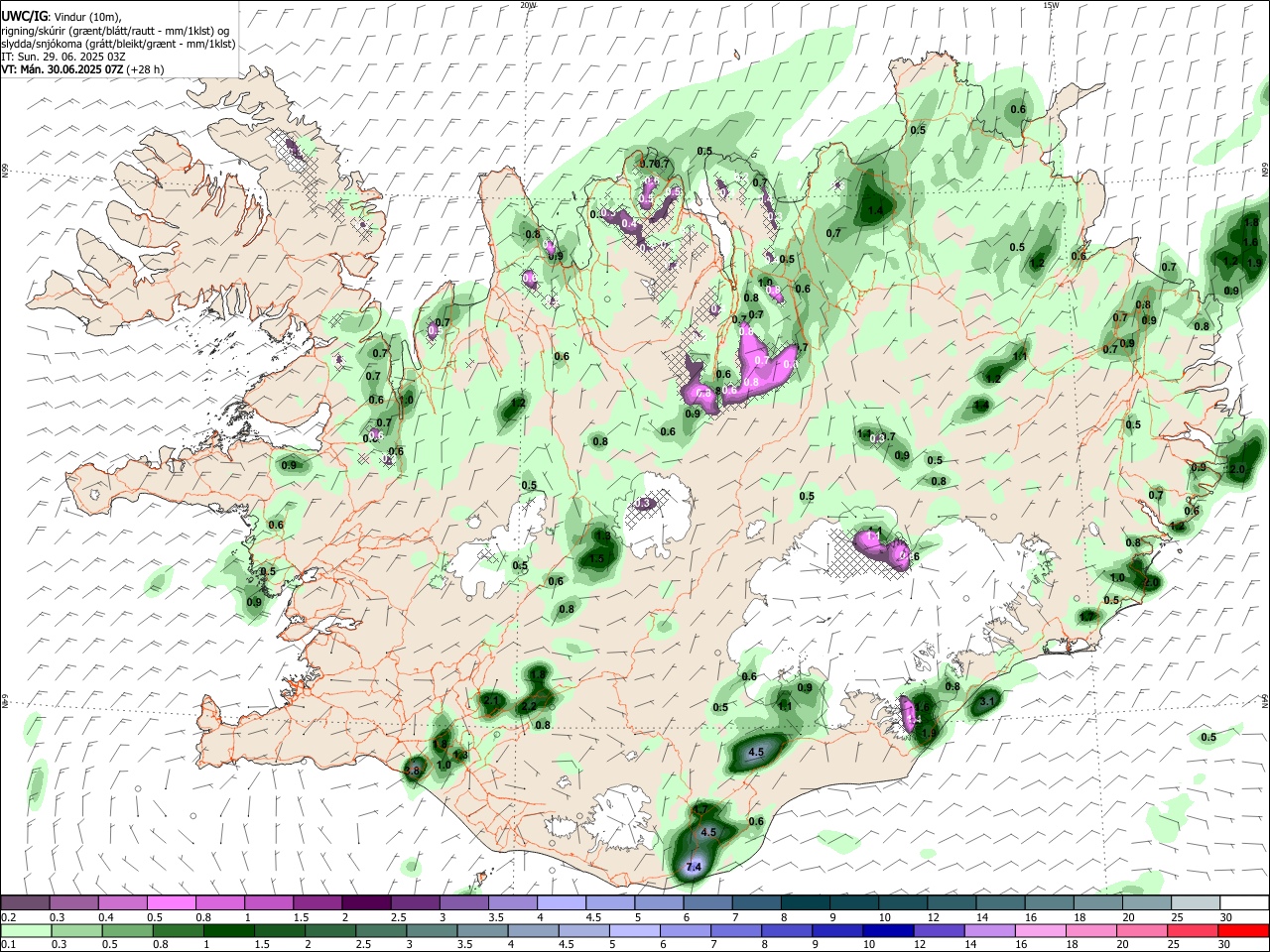Pick the bright red 30 rain legend swatch

[x=1243, y=930]
